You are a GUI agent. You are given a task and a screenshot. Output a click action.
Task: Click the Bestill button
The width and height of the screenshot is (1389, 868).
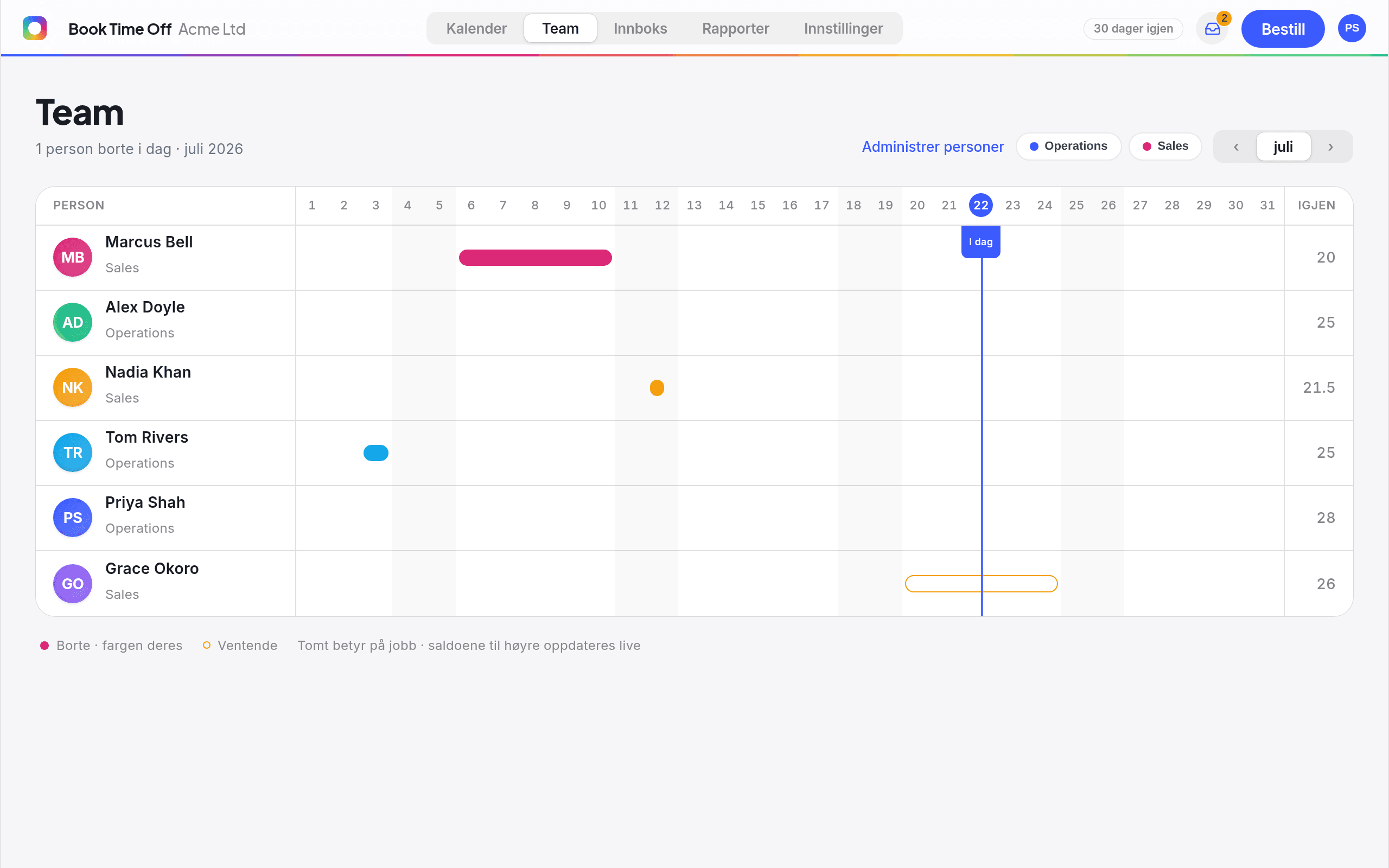[x=1282, y=29]
